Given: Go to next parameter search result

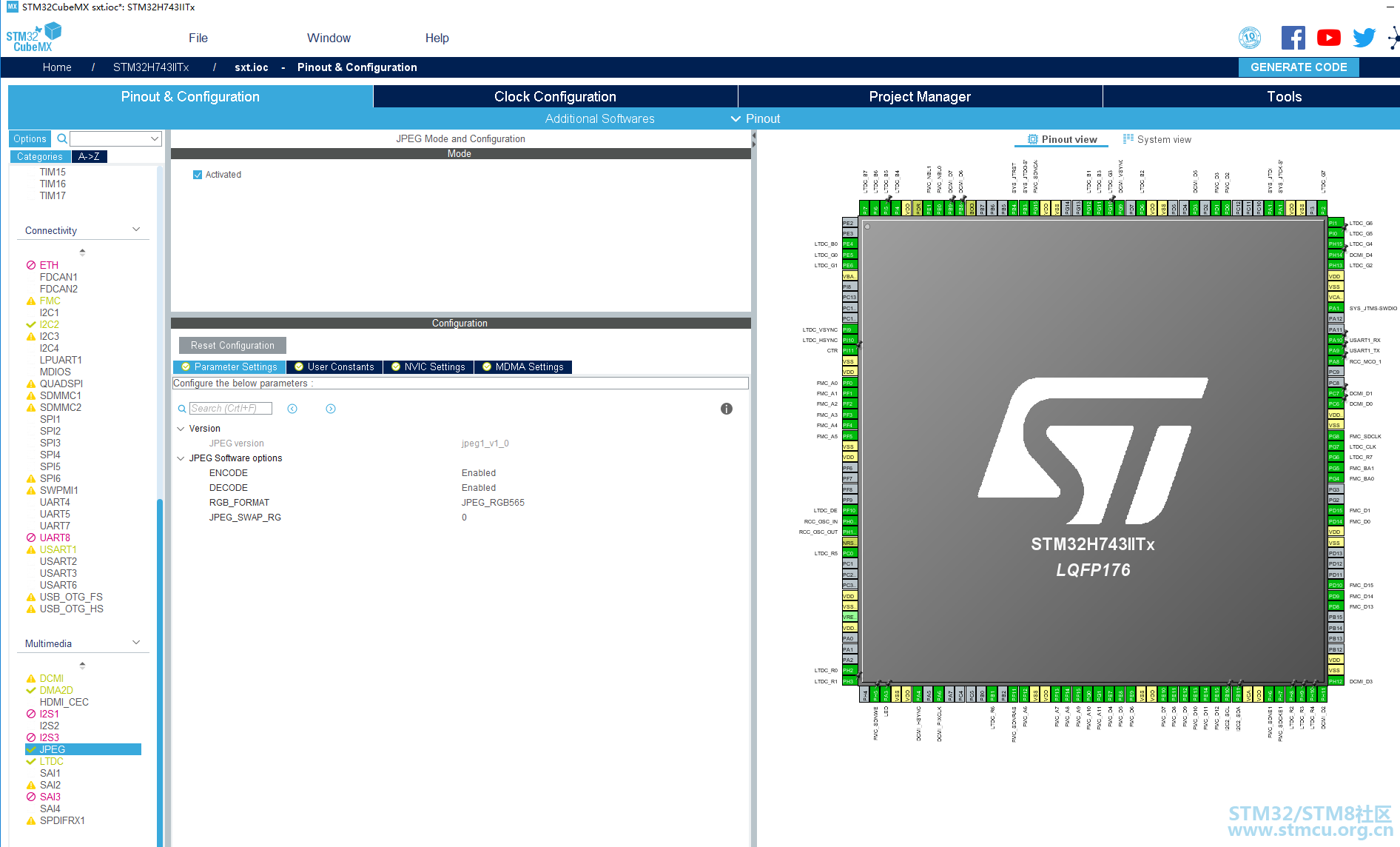Looking at the screenshot, I should (331, 409).
